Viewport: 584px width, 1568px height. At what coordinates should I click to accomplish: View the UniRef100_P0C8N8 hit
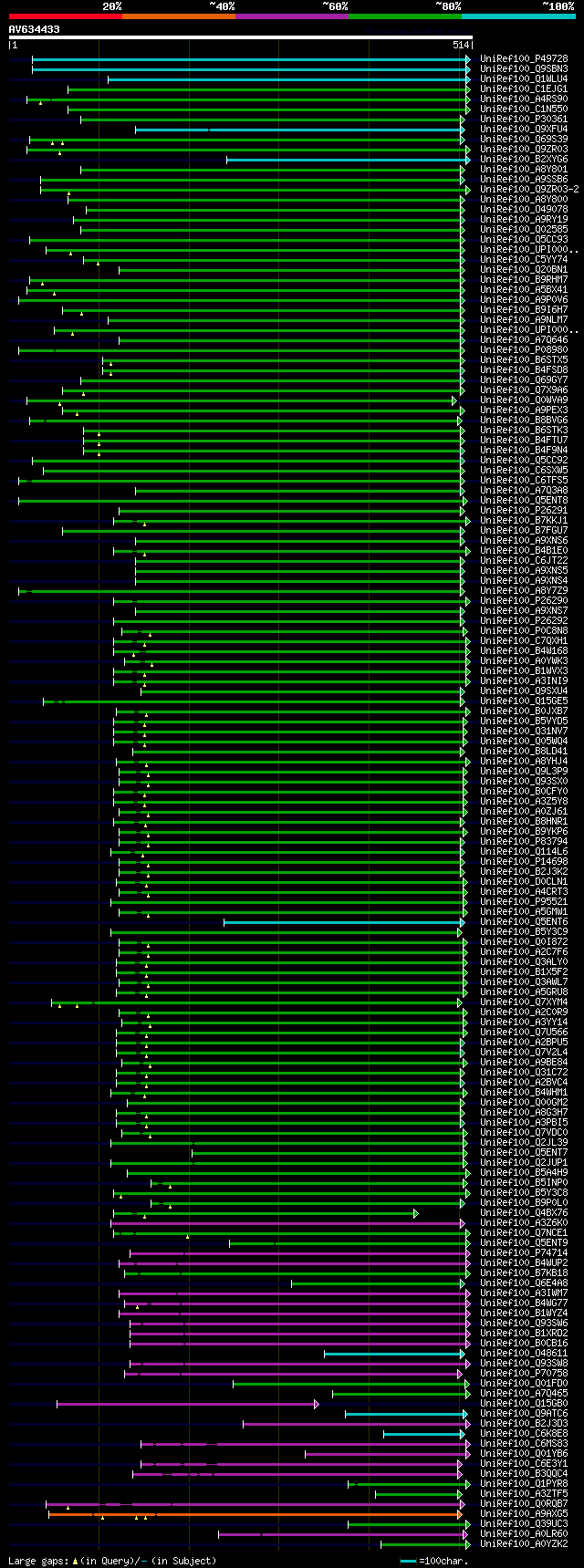tap(524, 630)
